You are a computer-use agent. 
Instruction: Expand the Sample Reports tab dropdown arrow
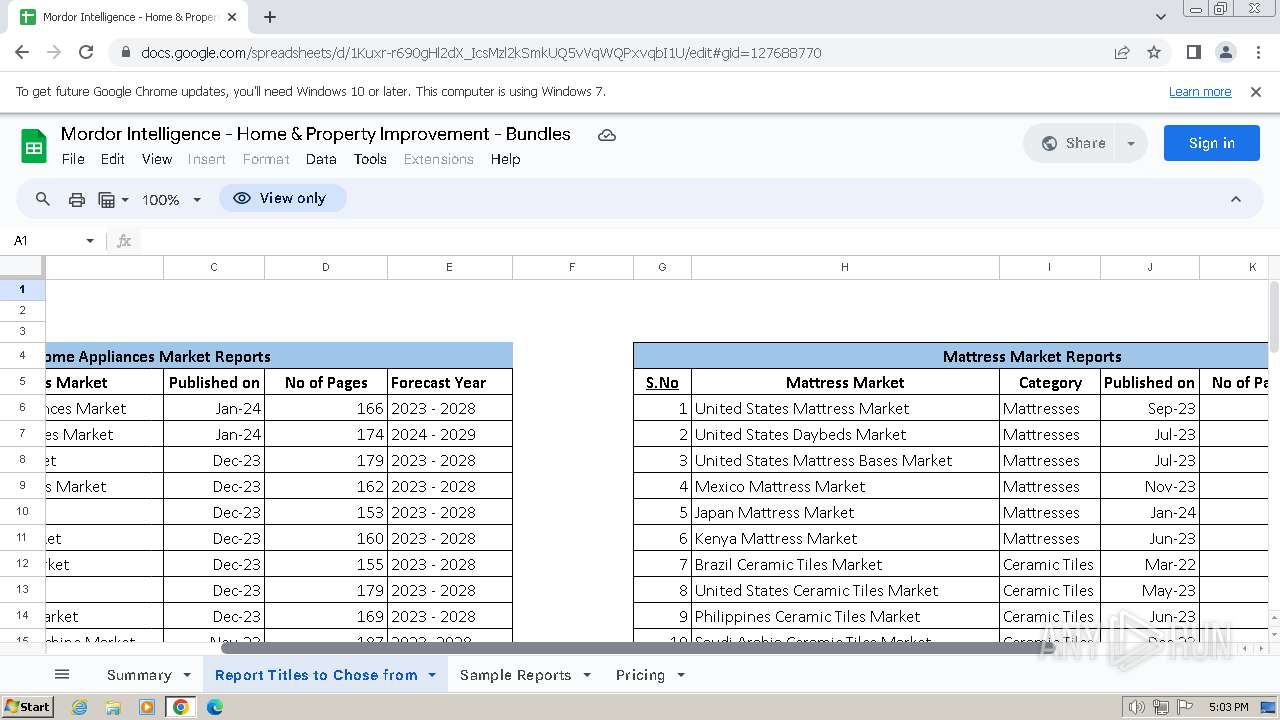[587, 675]
